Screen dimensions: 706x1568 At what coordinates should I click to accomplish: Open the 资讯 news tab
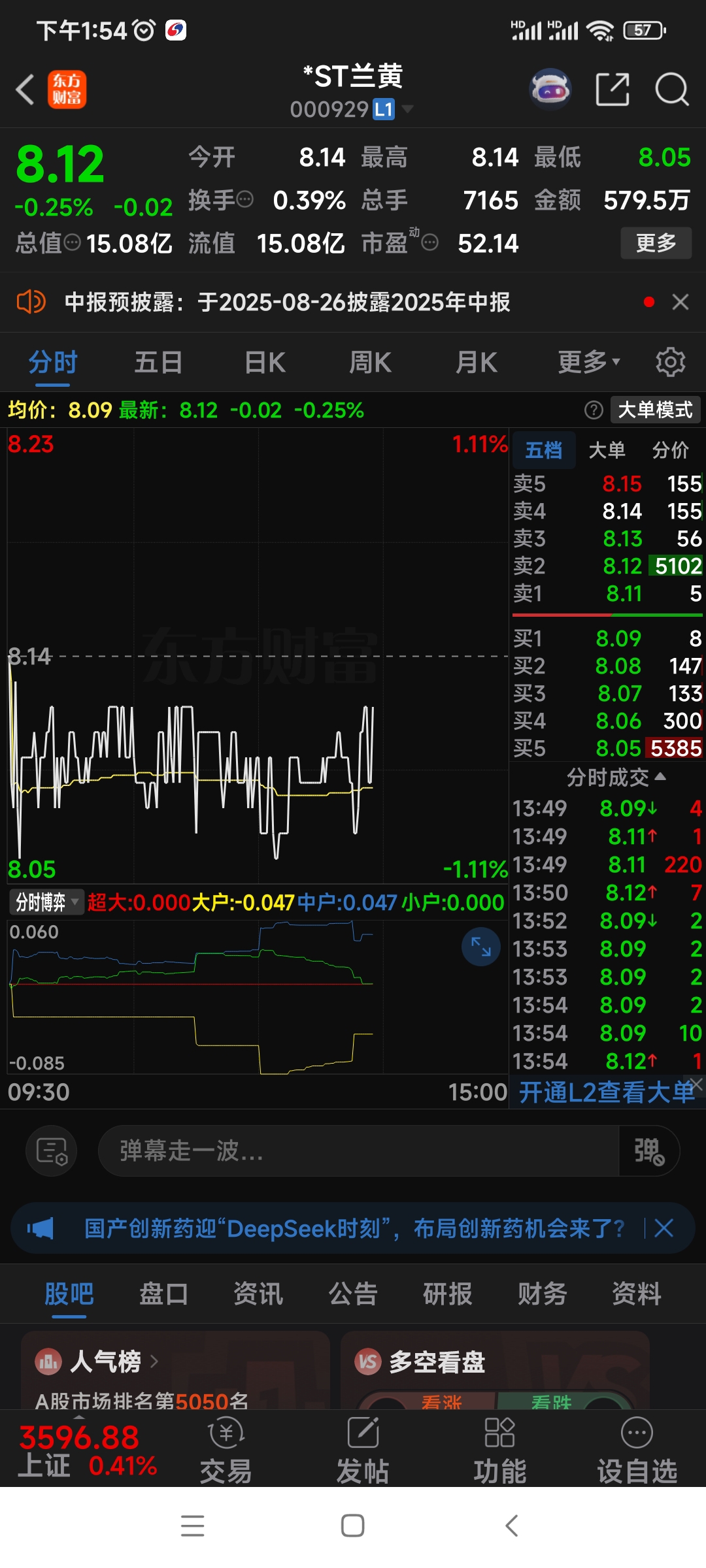(x=258, y=1294)
